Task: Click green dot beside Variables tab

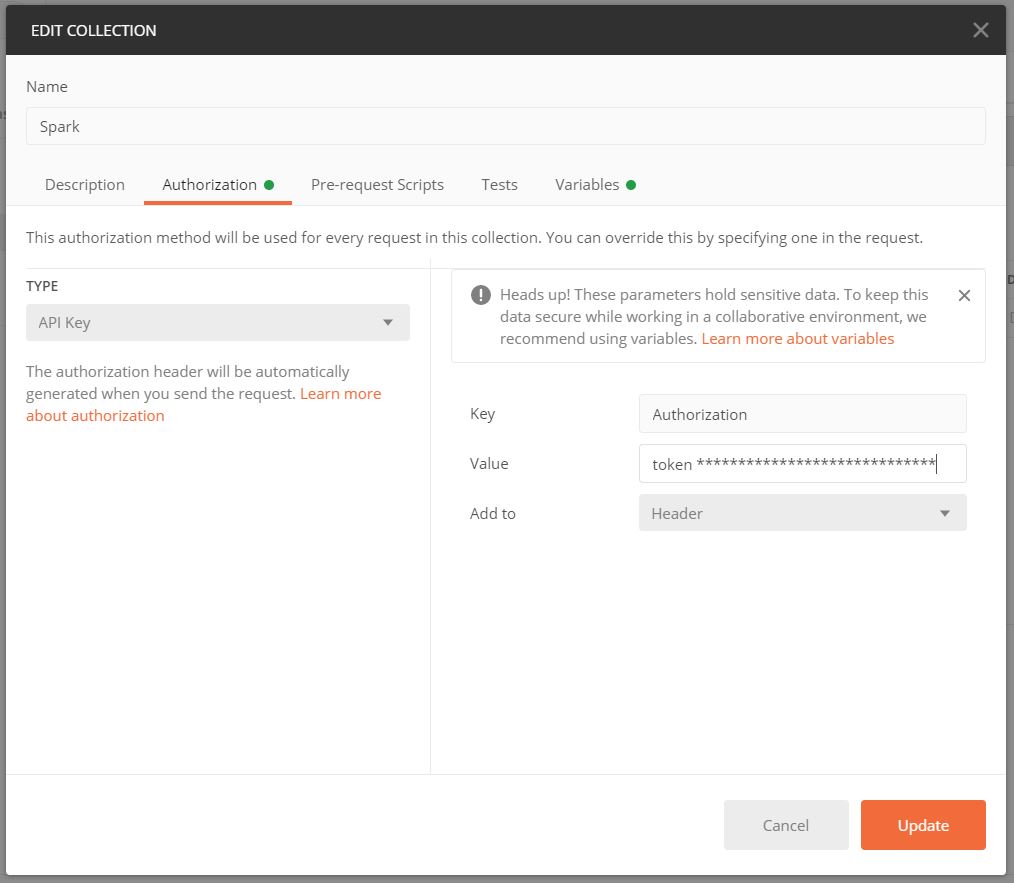Action: 631,185
